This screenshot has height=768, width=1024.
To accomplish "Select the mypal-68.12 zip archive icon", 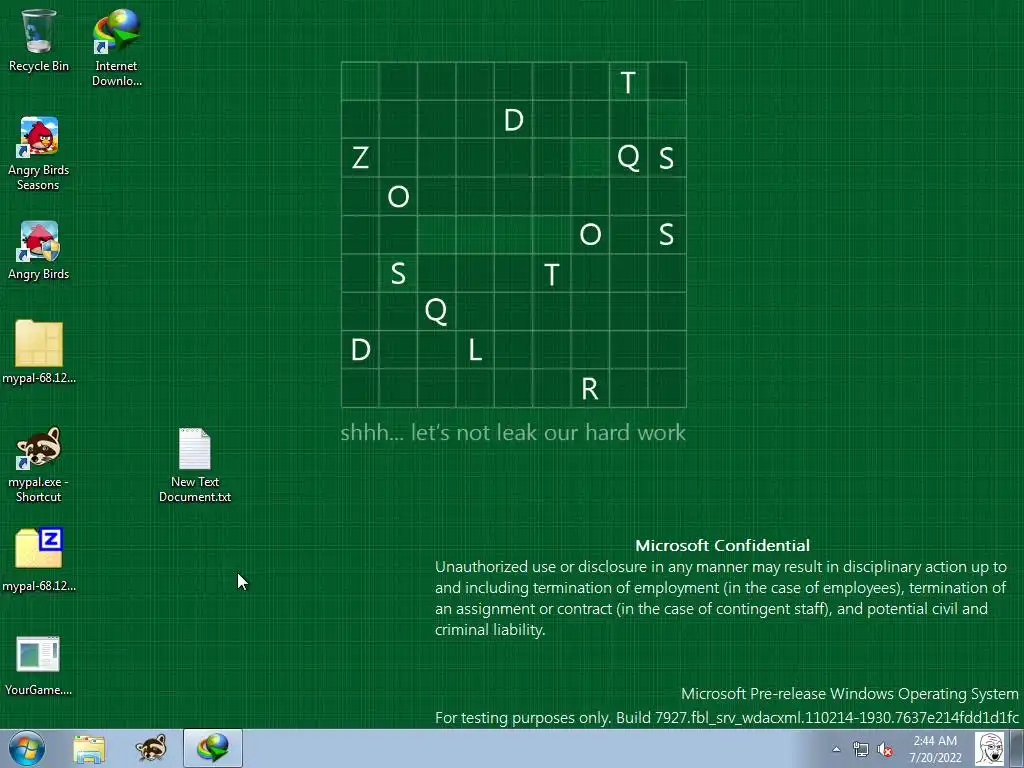I will coord(39,560).
